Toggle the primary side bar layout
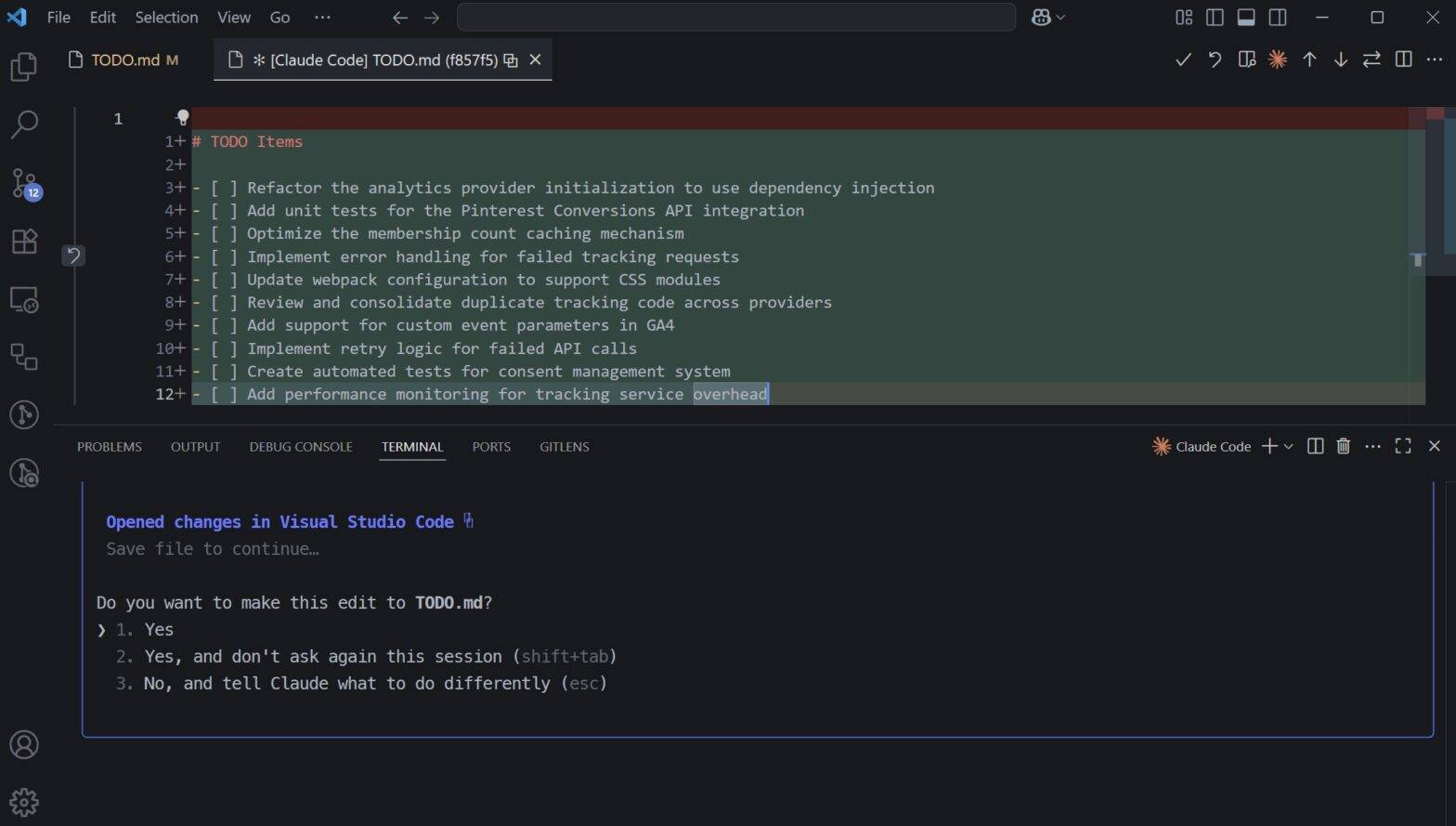 tap(1215, 18)
